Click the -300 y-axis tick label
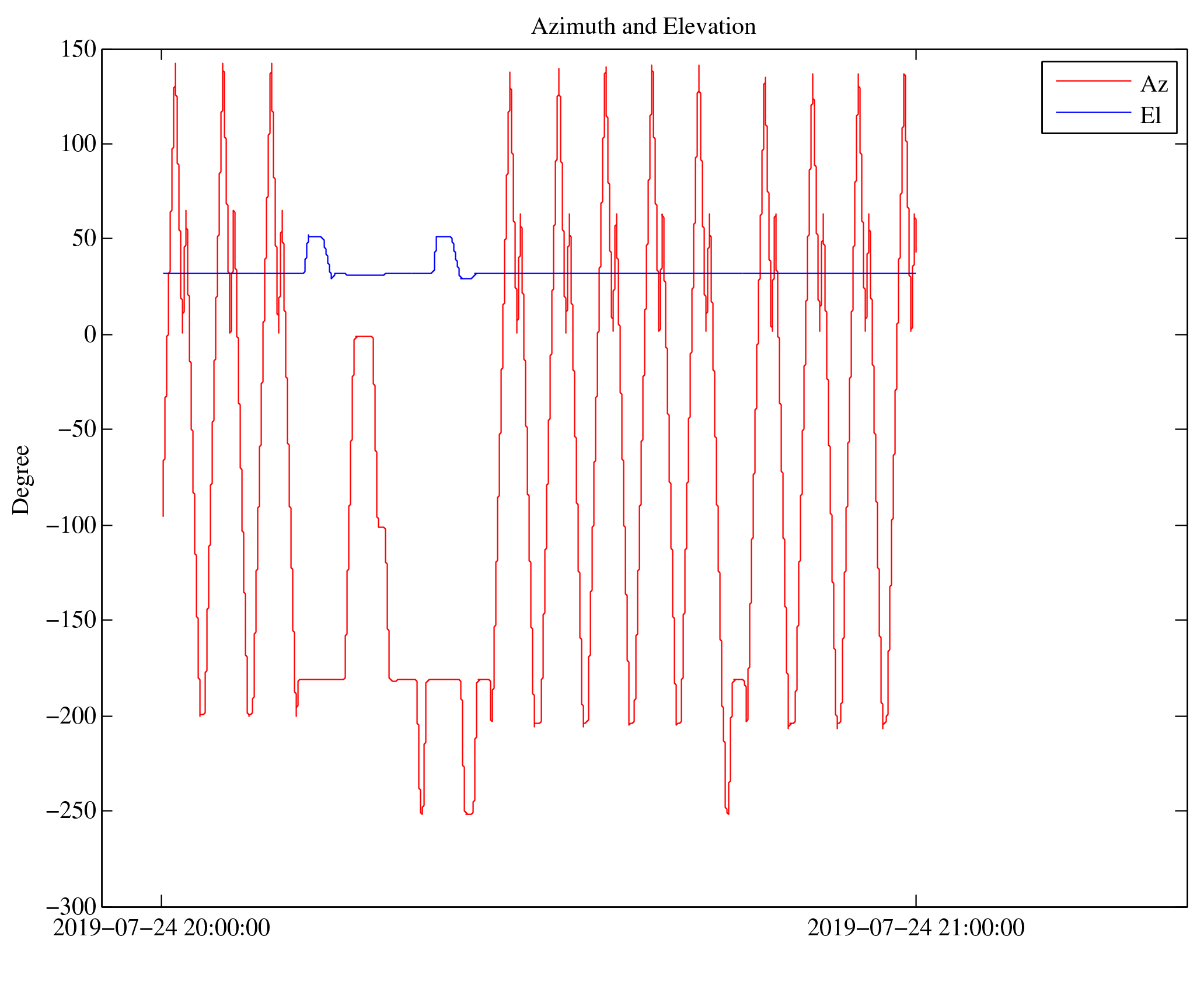The image size is (1204, 982). tap(71, 907)
